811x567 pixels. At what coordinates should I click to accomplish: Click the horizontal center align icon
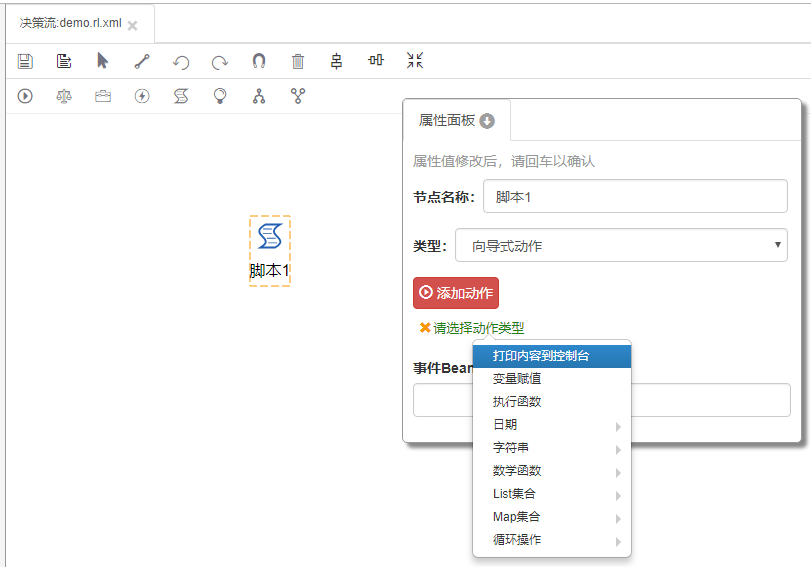(x=376, y=60)
